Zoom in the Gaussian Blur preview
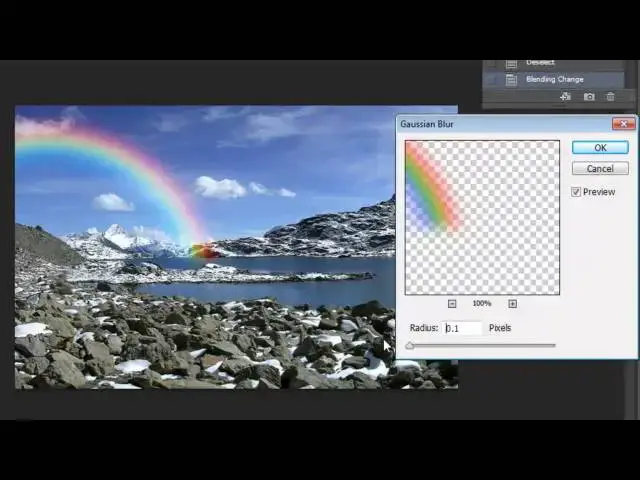The image size is (640, 480). click(x=513, y=304)
